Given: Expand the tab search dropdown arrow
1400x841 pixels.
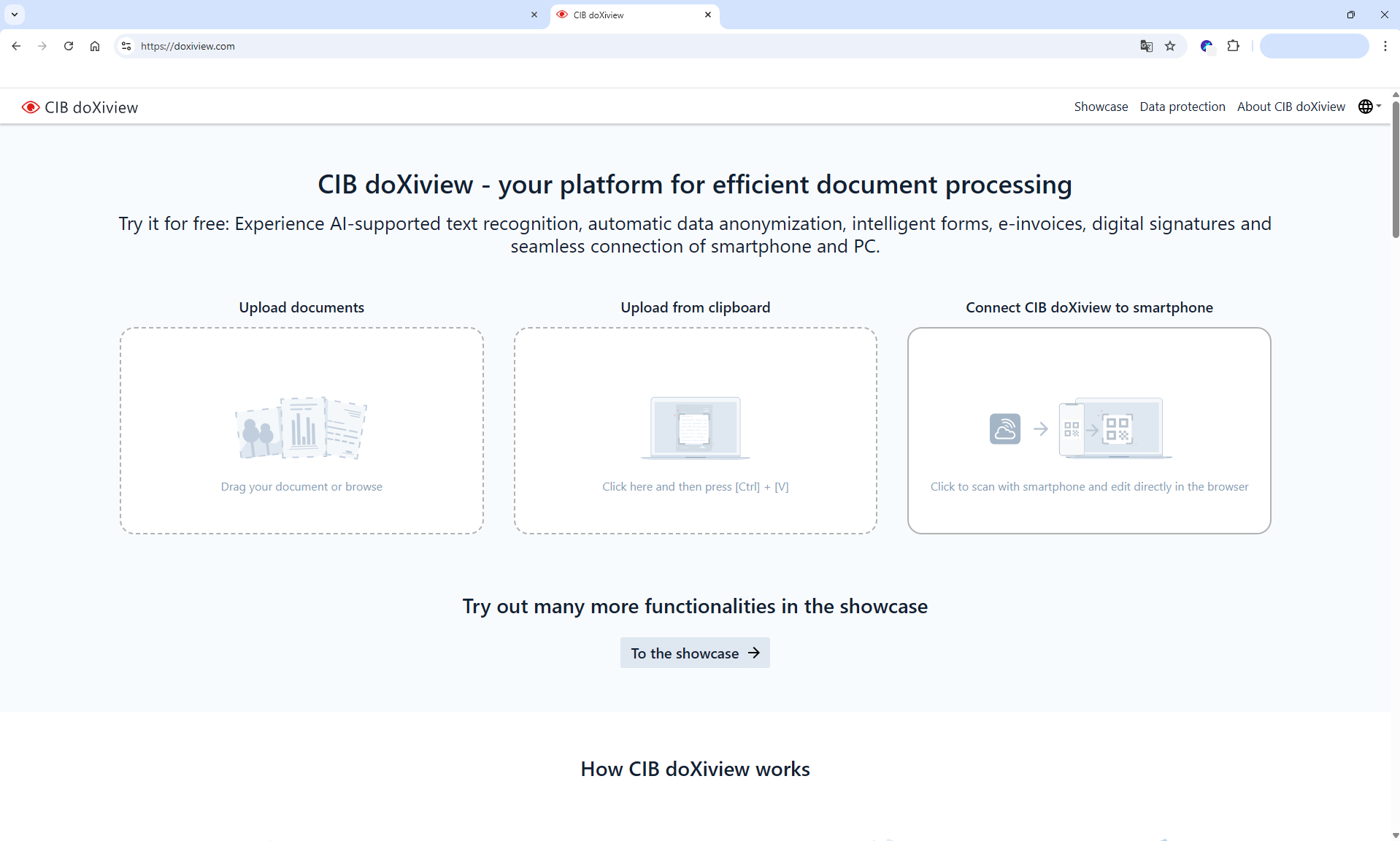Looking at the screenshot, I should 14,15.
